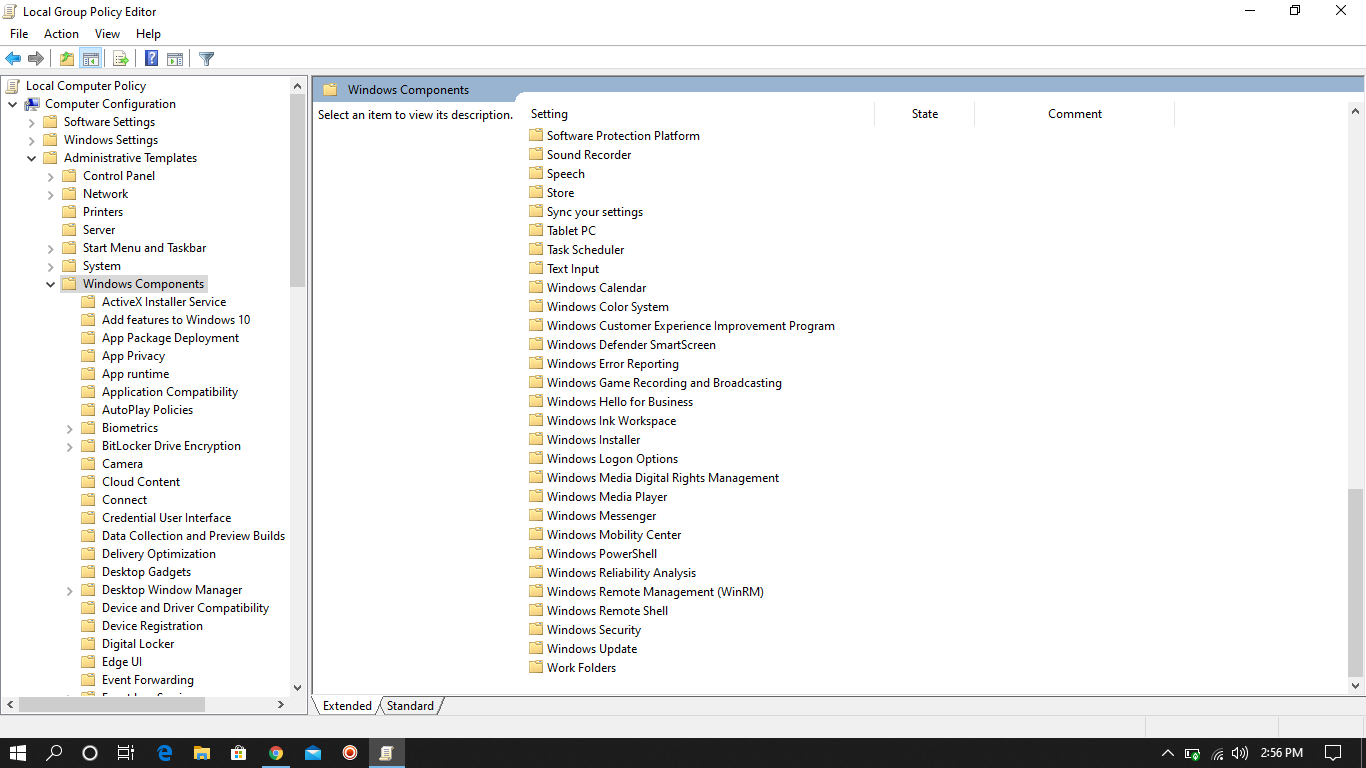
Task: Open the notification center icon
Action: click(1333, 753)
